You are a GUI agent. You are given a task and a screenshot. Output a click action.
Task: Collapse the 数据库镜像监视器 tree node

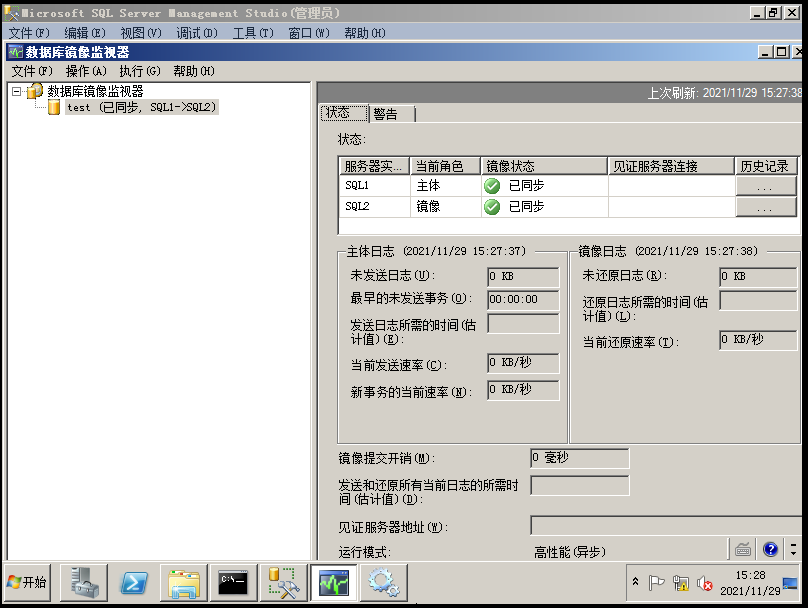16,92
